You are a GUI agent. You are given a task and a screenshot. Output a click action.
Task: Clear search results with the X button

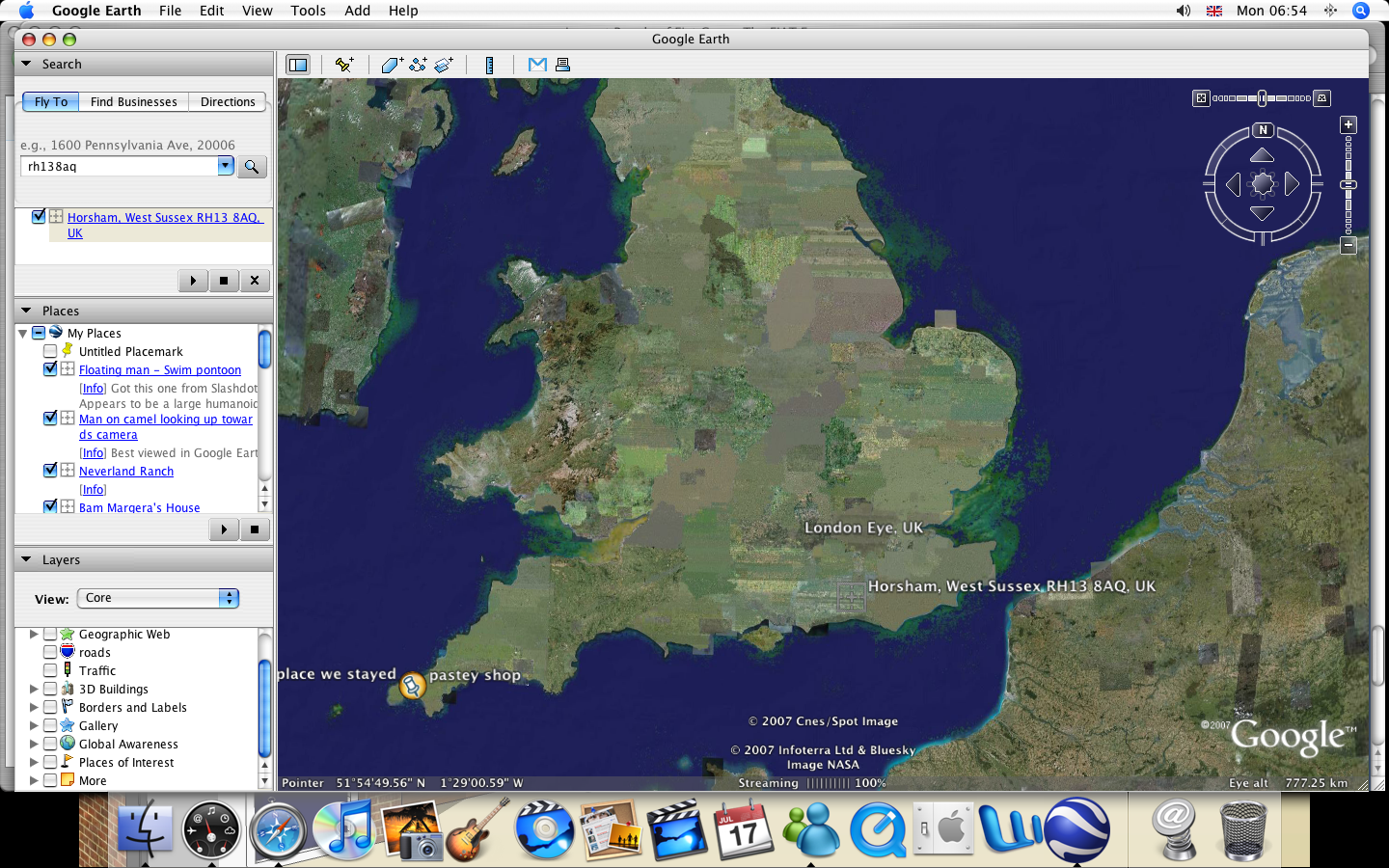255,281
